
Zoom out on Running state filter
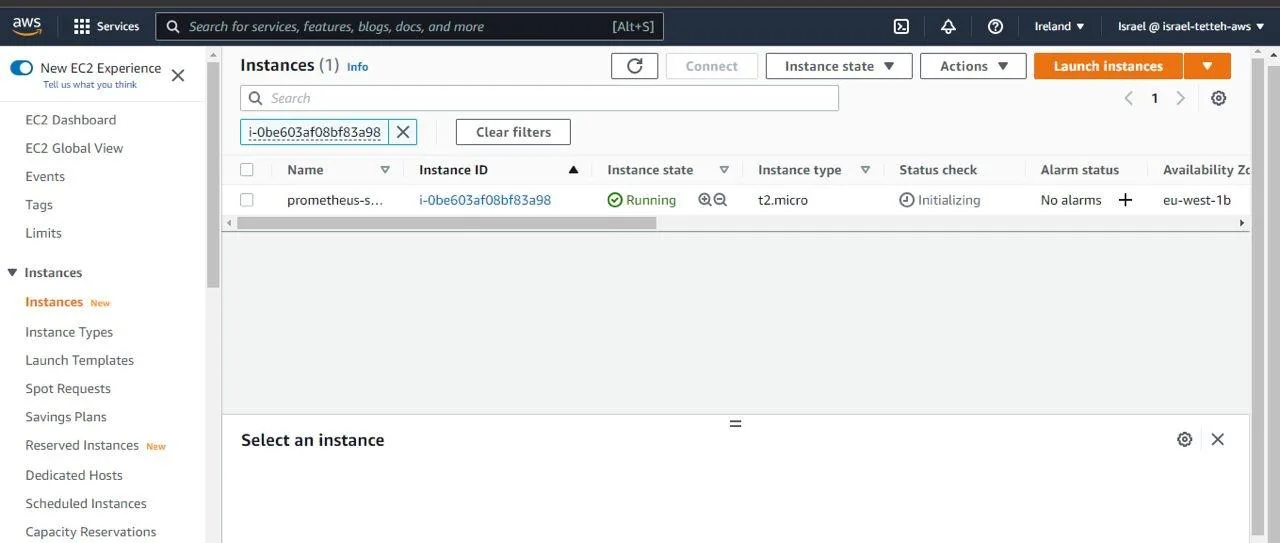pyautogui.click(x=720, y=200)
